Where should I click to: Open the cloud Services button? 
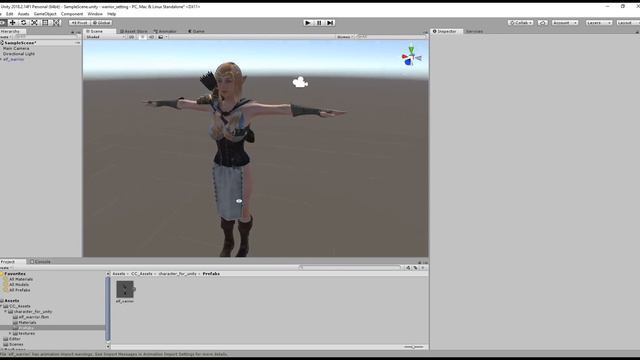point(542,22)
